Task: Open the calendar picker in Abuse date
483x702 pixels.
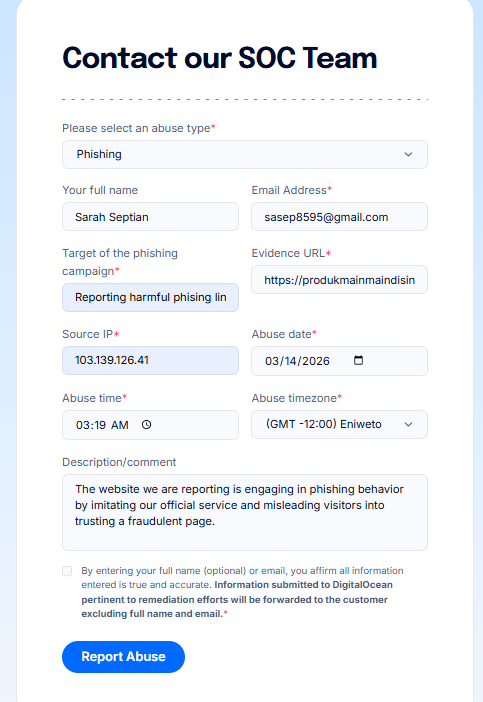Action: [358, 360]
